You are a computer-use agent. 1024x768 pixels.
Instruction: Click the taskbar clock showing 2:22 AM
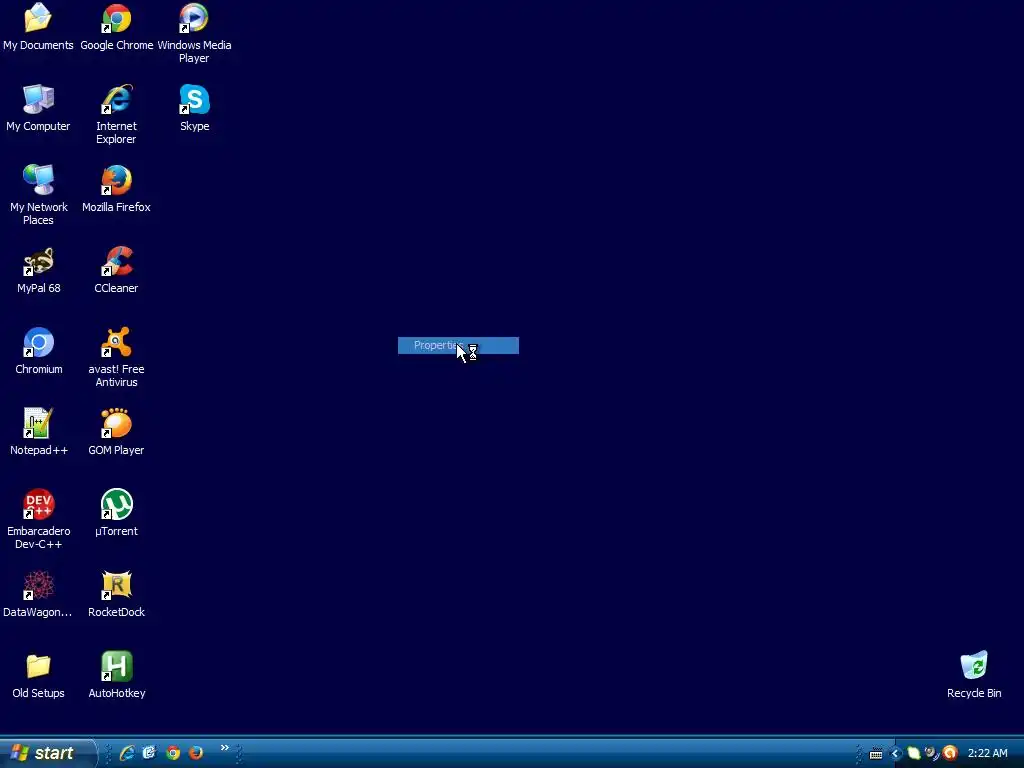(x=987, y=754)
